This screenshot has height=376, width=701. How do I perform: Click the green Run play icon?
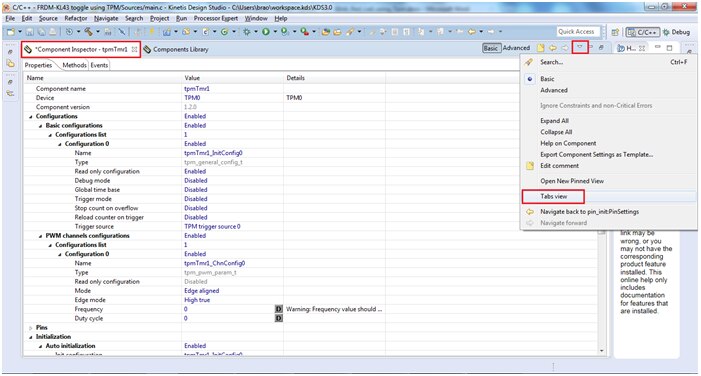(266, 32)
